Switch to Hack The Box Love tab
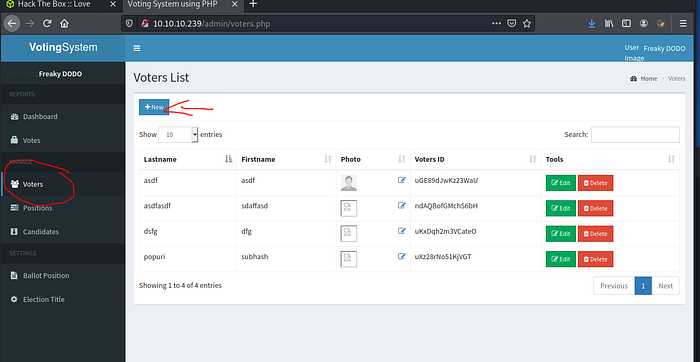This screenshot has height=362, width=700. pyautogui.click(x=54, y=4)
